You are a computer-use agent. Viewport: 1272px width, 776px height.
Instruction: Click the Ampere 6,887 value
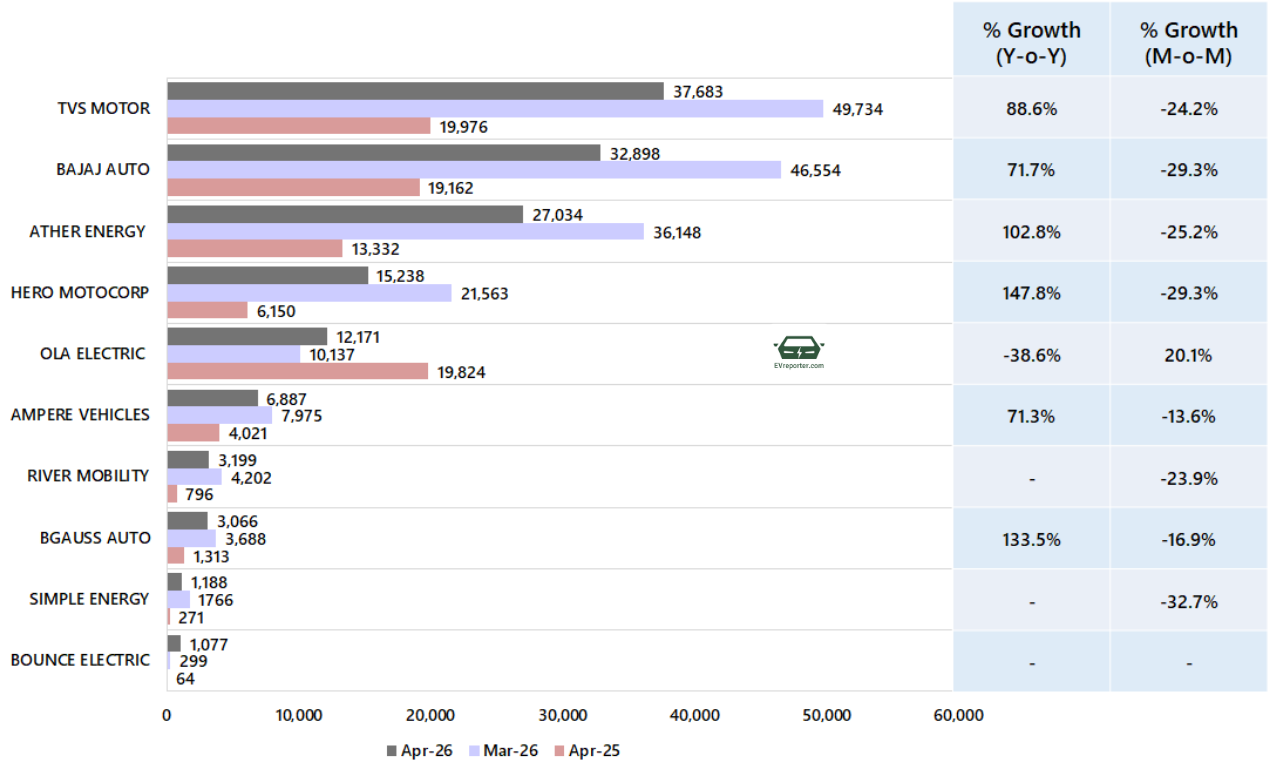(287, 398)
